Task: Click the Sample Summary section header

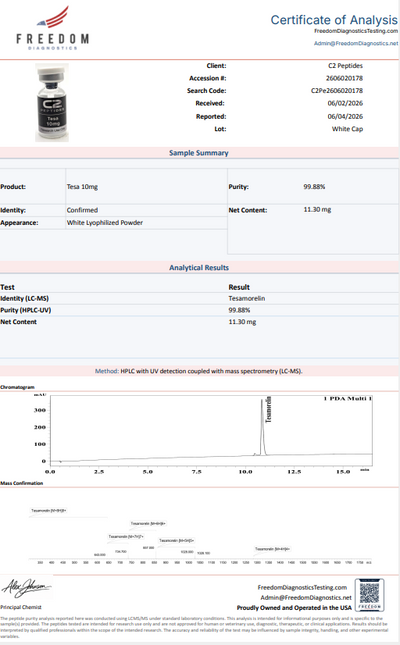Action: pos(199,153)
